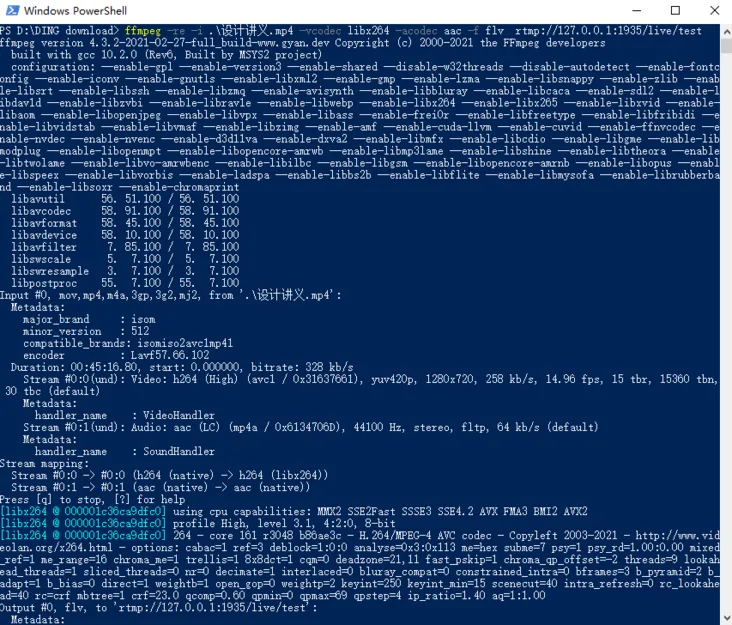Click the scrollbar up arrow
Screen dimensions: 732x625
[x=726, y=31]
